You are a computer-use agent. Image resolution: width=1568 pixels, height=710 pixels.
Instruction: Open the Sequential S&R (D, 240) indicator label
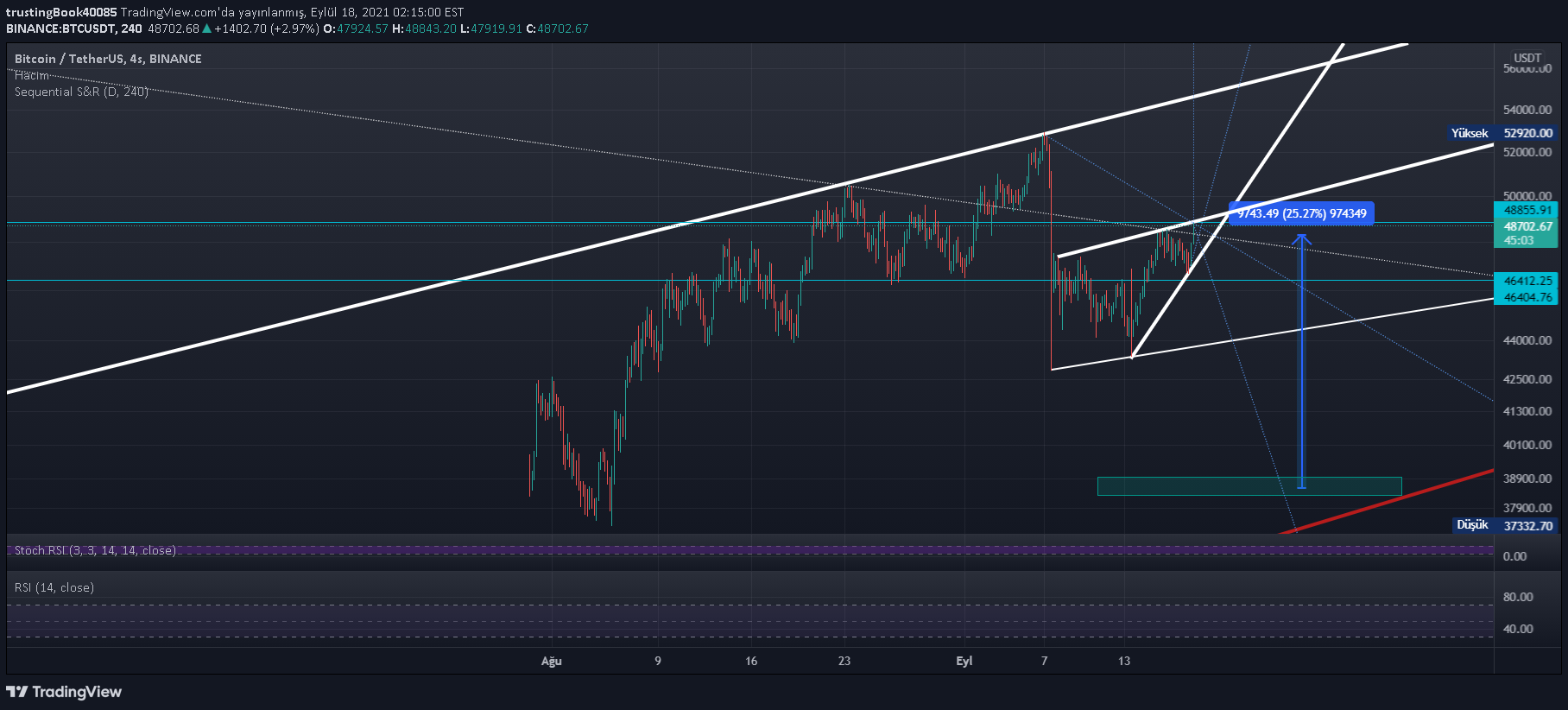[x=81, y=92]
